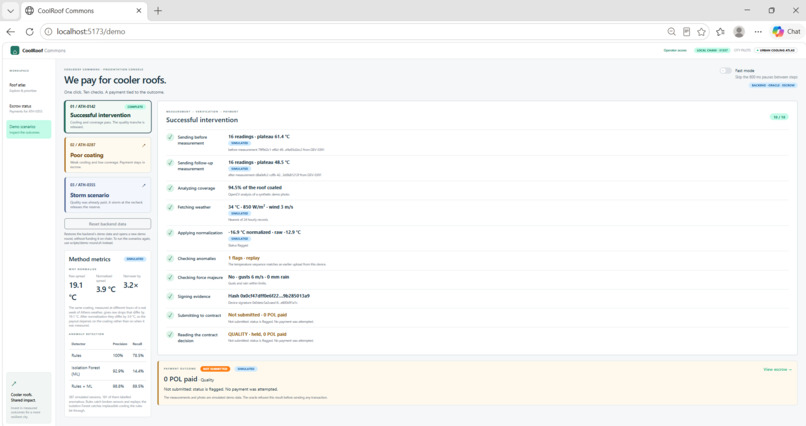The height and width of the screenshot is (426, 806).
Task: Click the green check beside Applying normalization
Action: coord(170,233)
